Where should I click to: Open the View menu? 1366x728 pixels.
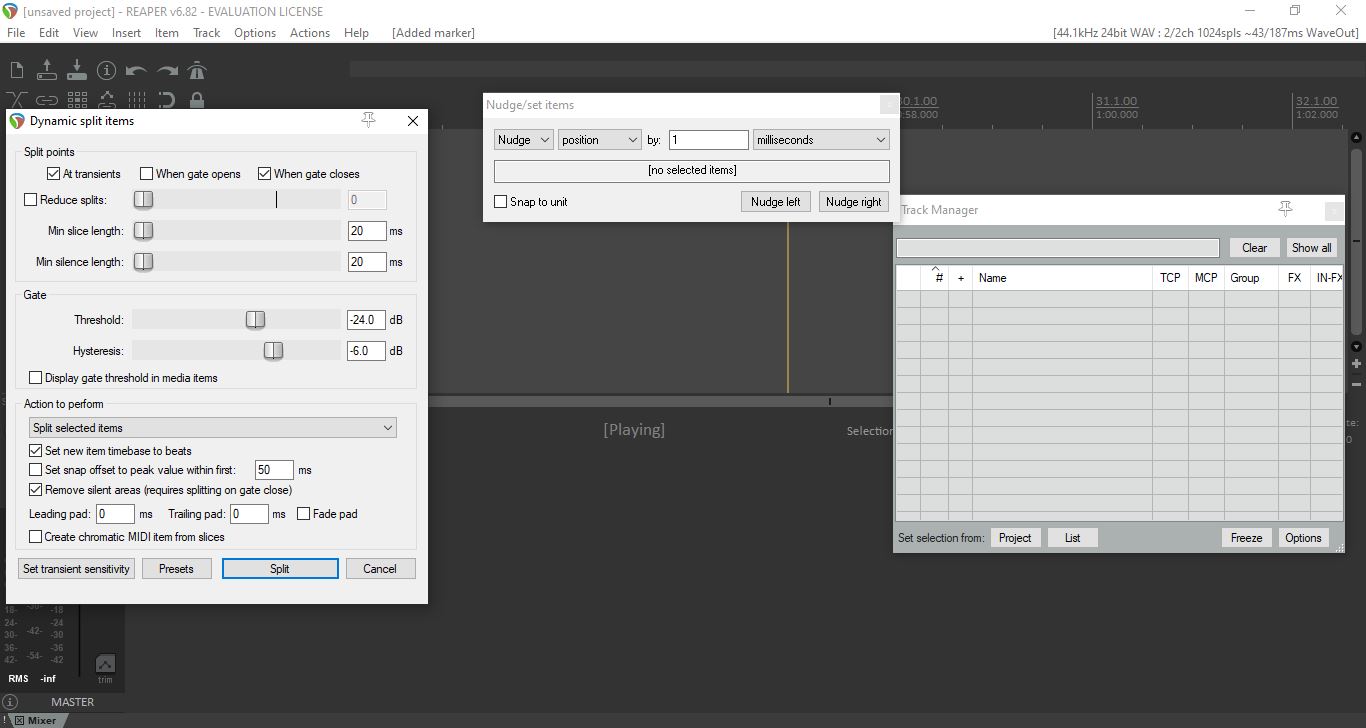click(x=85, y=32)
